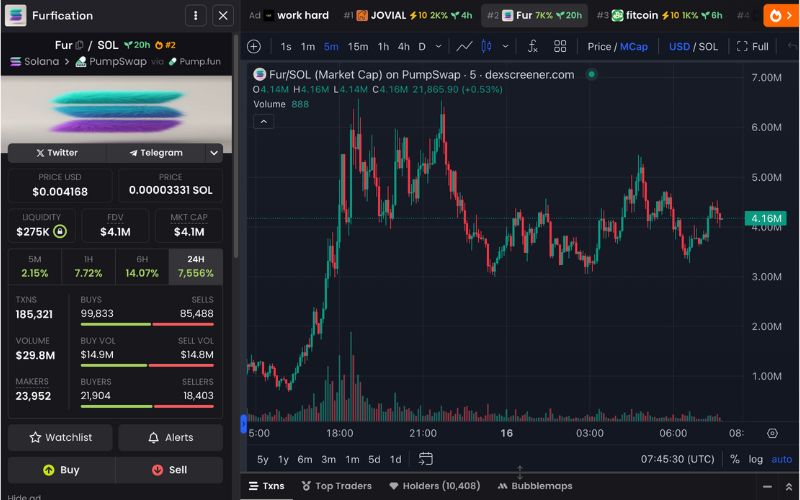Switch to the Txns tab
Screen dimensions: 800x500
point(267,486)
